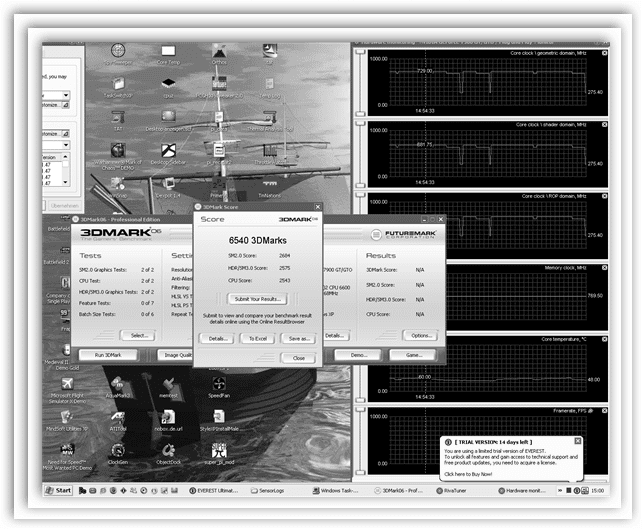Open the Orthos desktop icon
The width and height of the screenshot is (643, 530).
[x=219, y=55]
